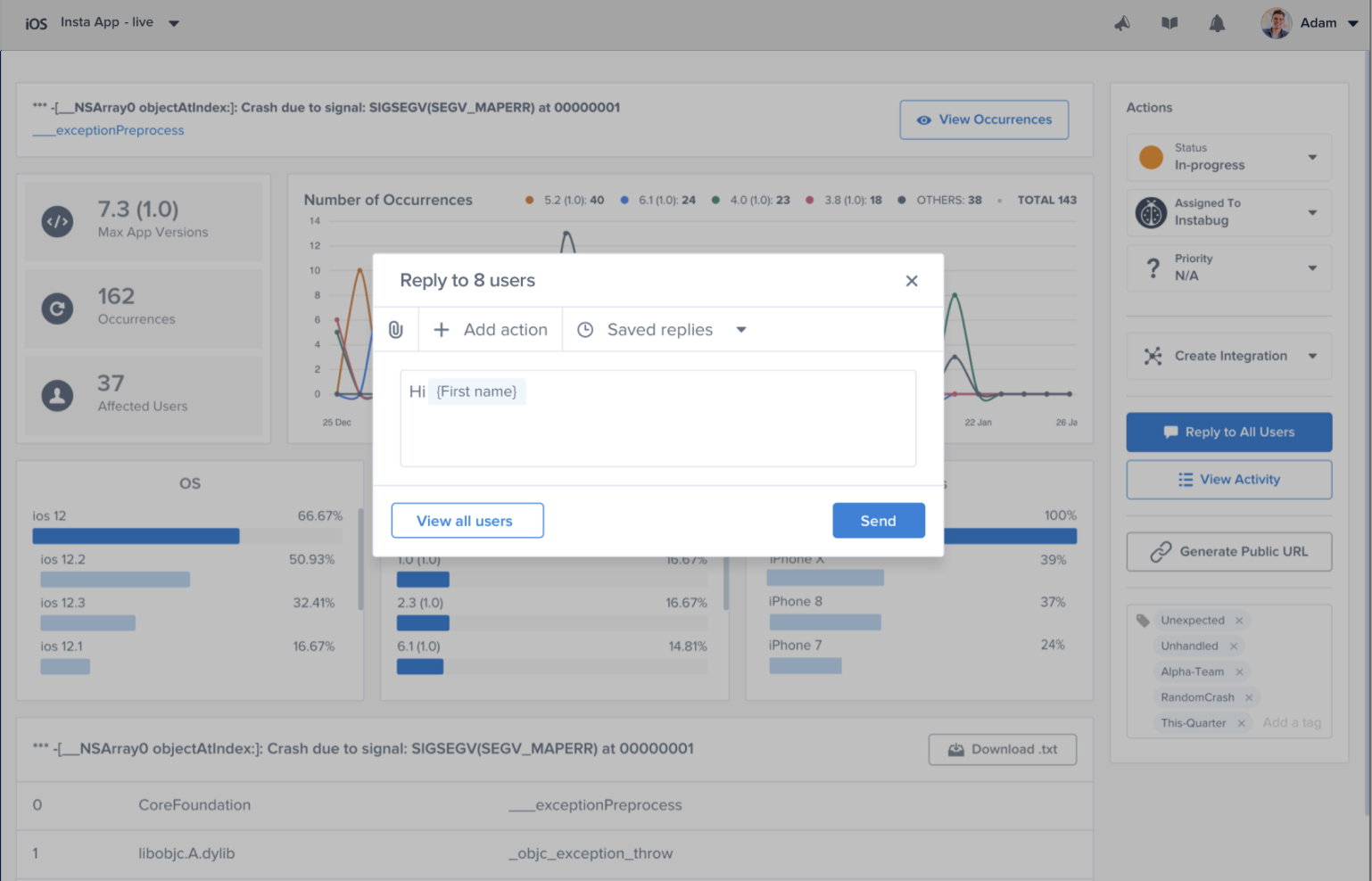1372x881 pixels.
Task: Toggle the OTHERS chart legend item
Action: [939, 200]
